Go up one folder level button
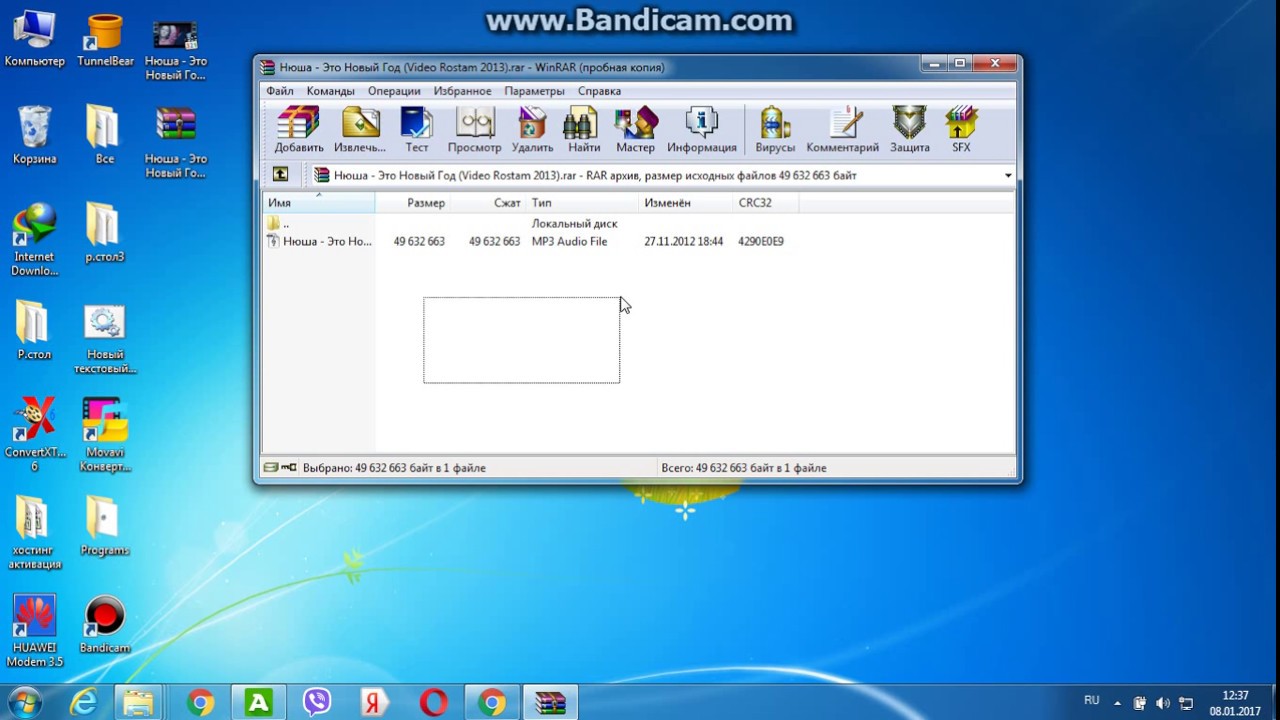Screen dimensions: 1280x720 point(280,174)
